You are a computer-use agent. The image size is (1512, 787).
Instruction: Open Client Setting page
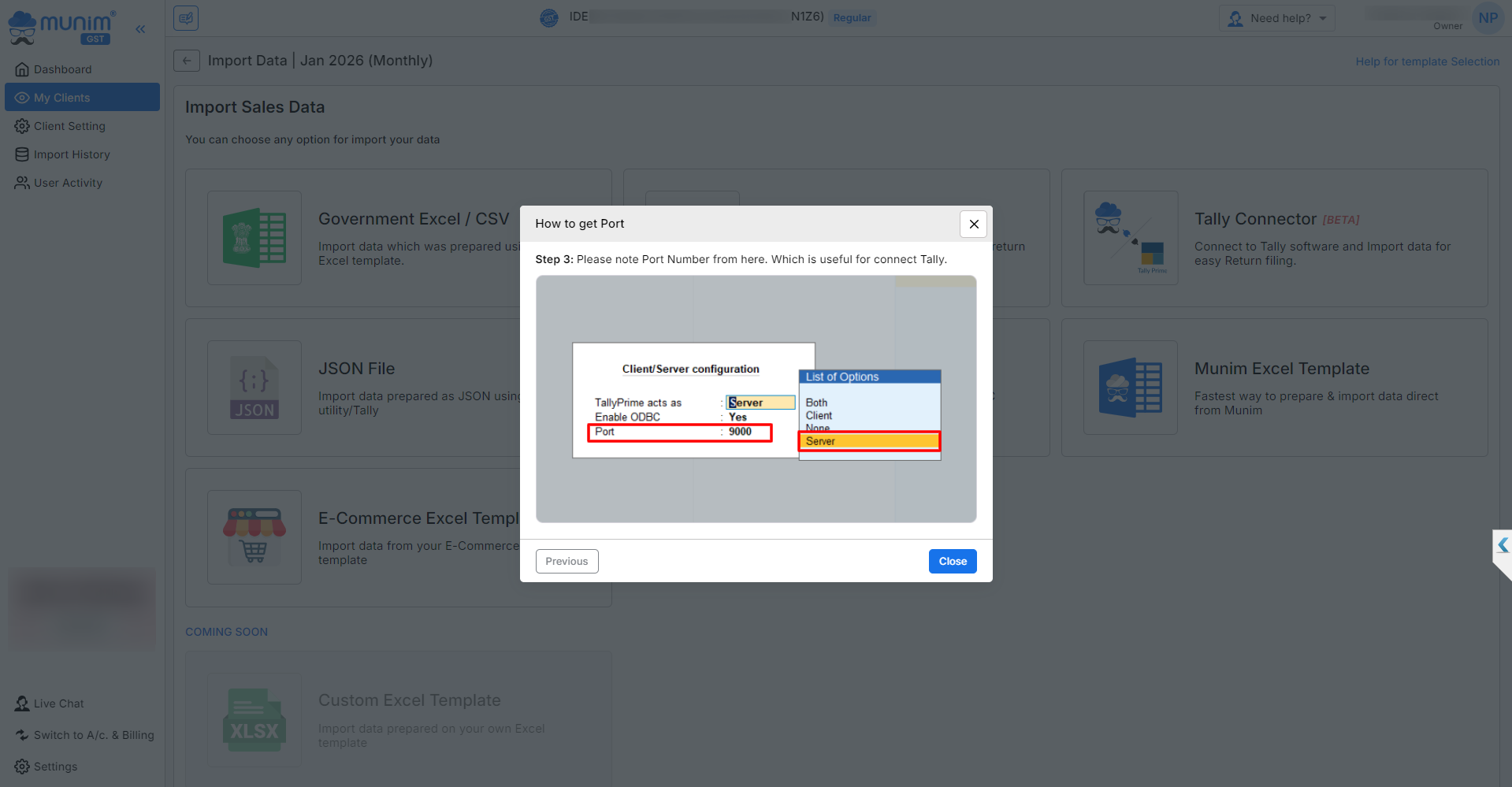tap(69, 126)
